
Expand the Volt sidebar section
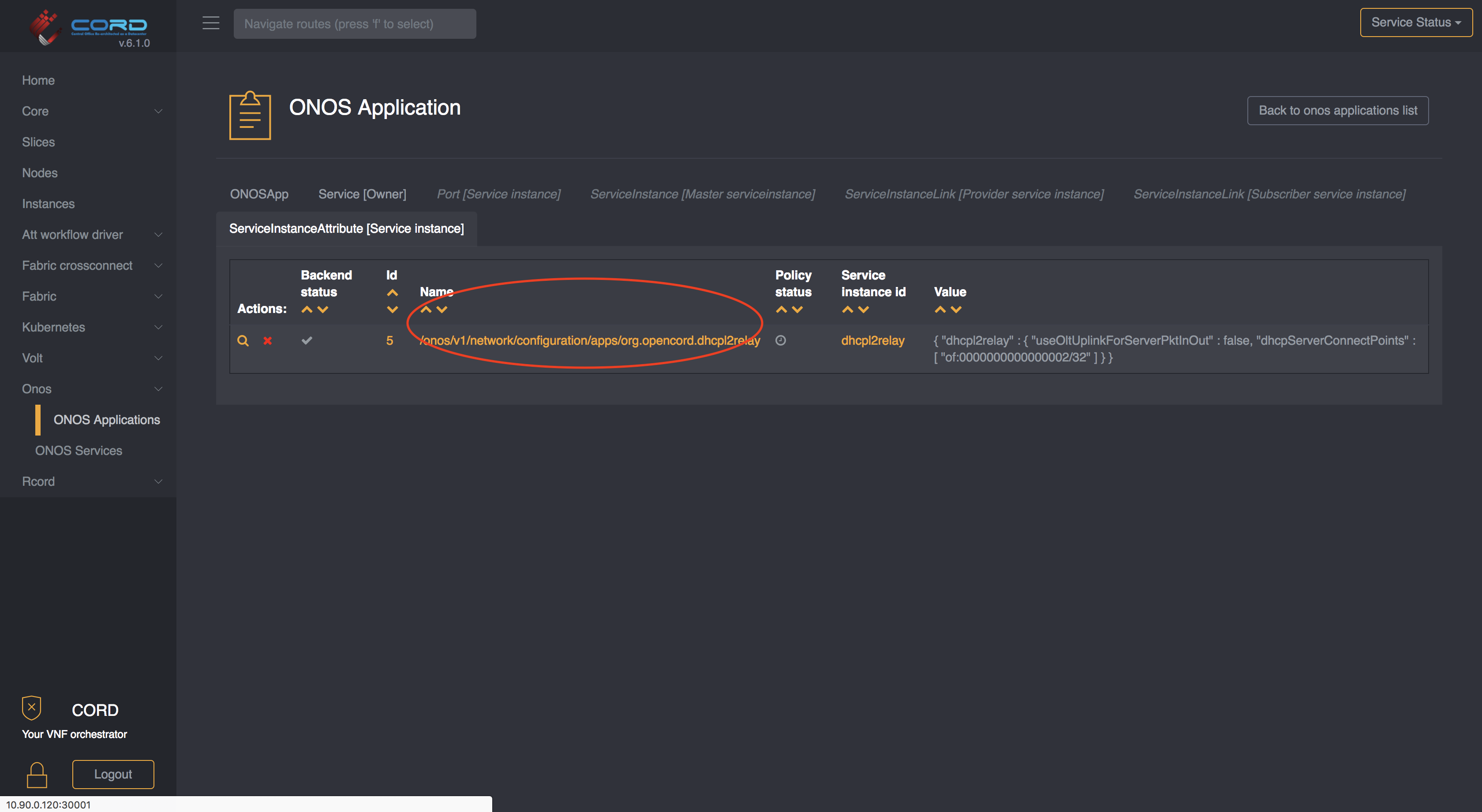[x=88, y=358]
